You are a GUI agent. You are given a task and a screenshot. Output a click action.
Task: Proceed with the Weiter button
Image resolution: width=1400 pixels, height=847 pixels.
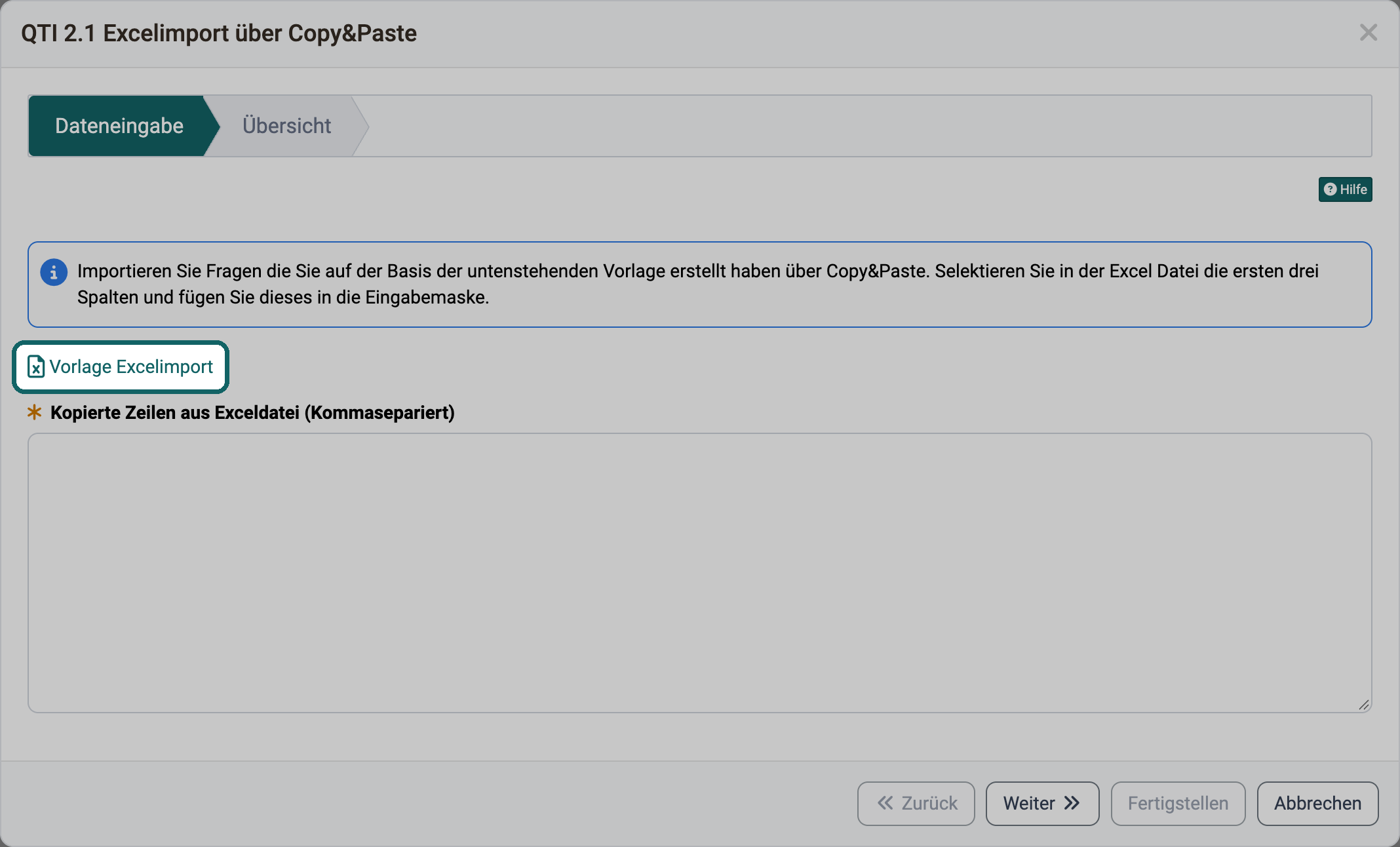tap(1042, 803)
